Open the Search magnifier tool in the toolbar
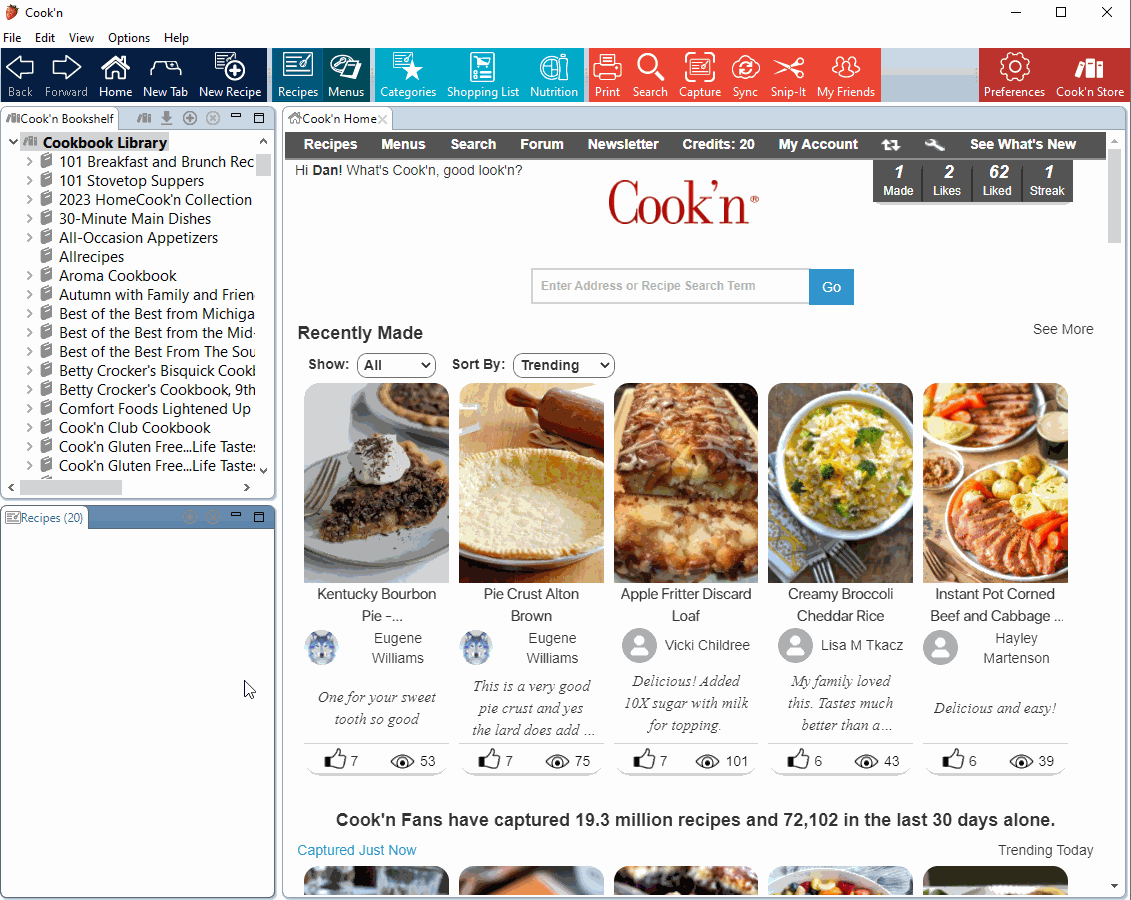 coord(650,75)
